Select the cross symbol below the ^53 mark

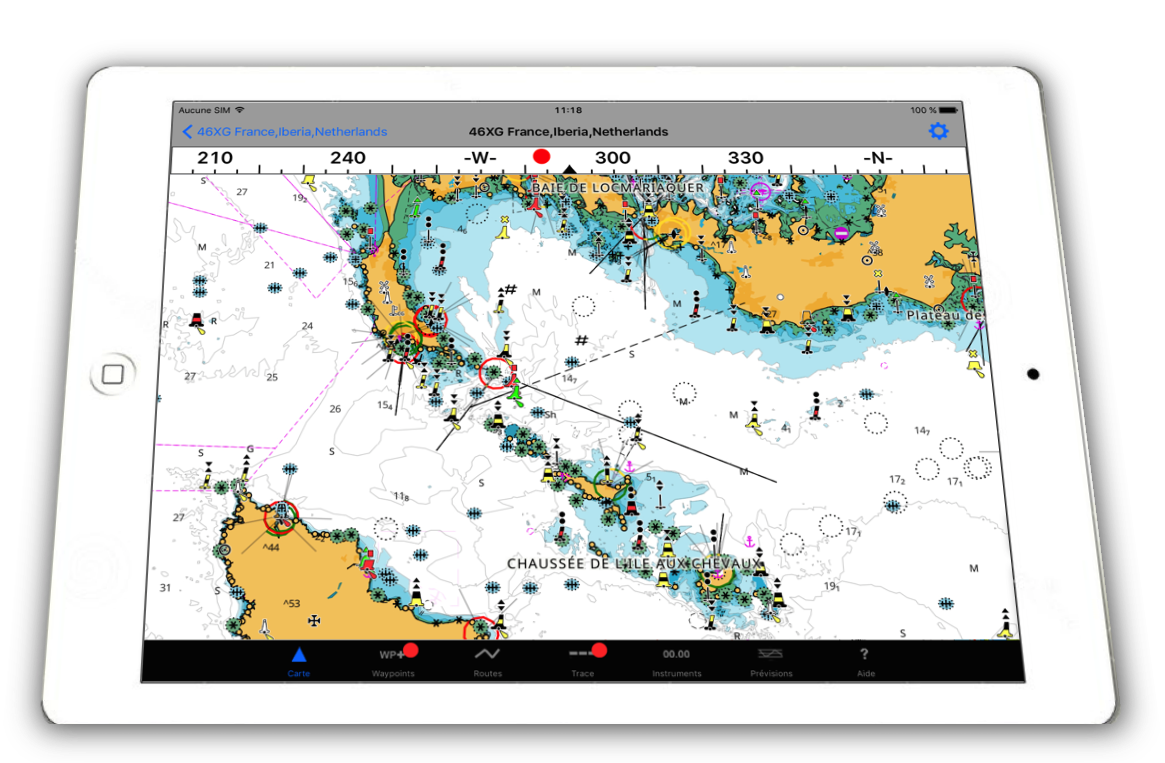(314, 620)
